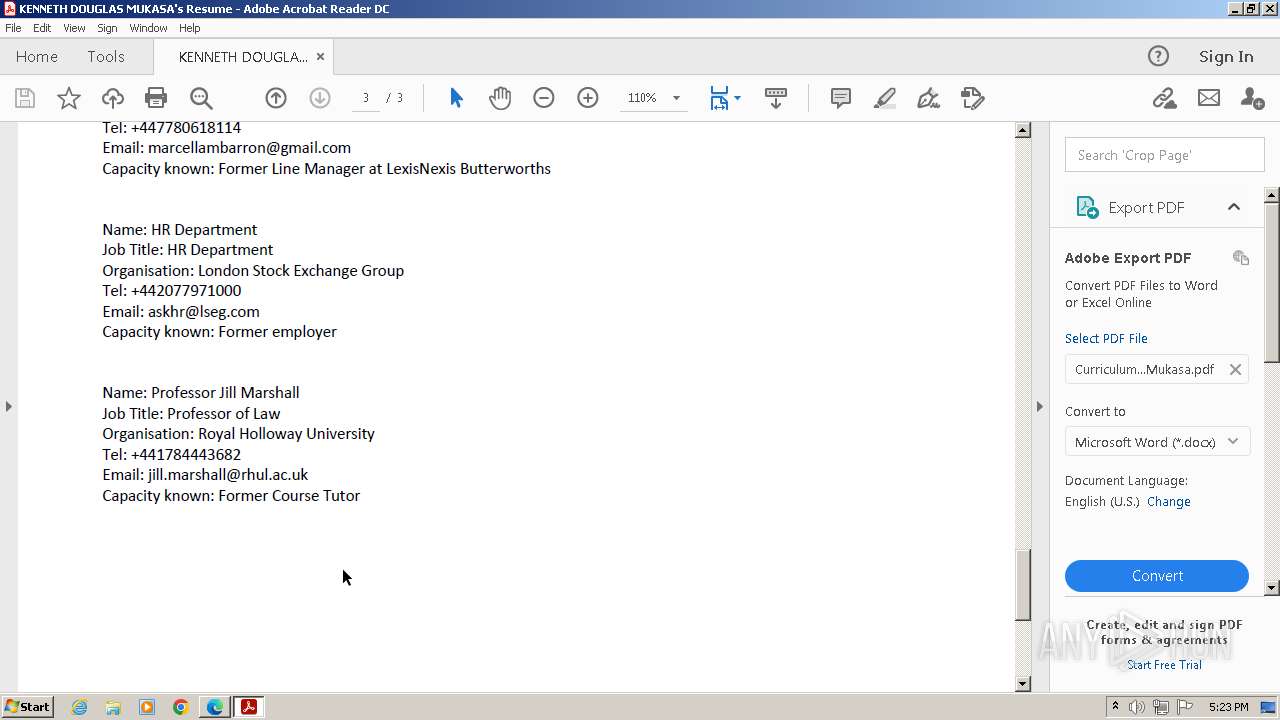Click document scrollbar down arrow
Viewport: 1280px width, 720px height.
(1023, 684)
